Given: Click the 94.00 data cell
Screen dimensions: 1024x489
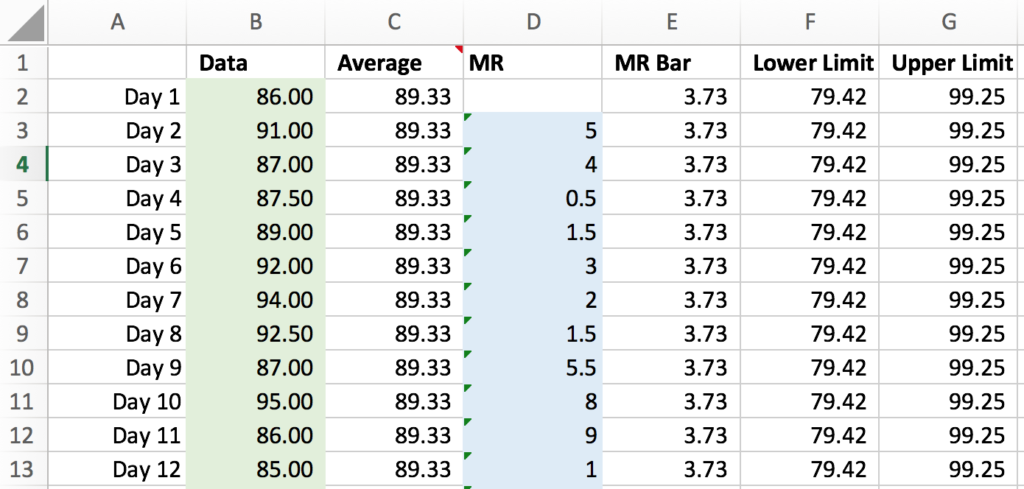Looking at the screenshot, I should click(255, 300).
